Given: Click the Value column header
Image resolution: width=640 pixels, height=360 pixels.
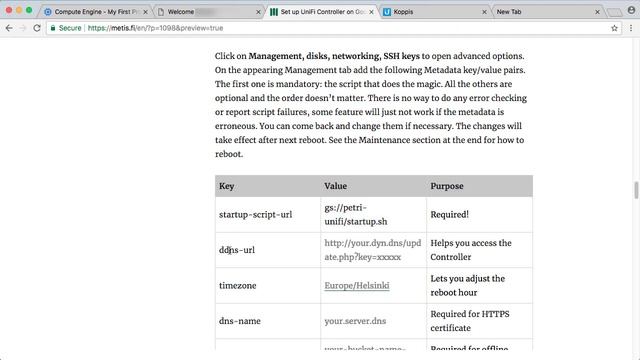Looking at the screenshot, I should point(373,186).
